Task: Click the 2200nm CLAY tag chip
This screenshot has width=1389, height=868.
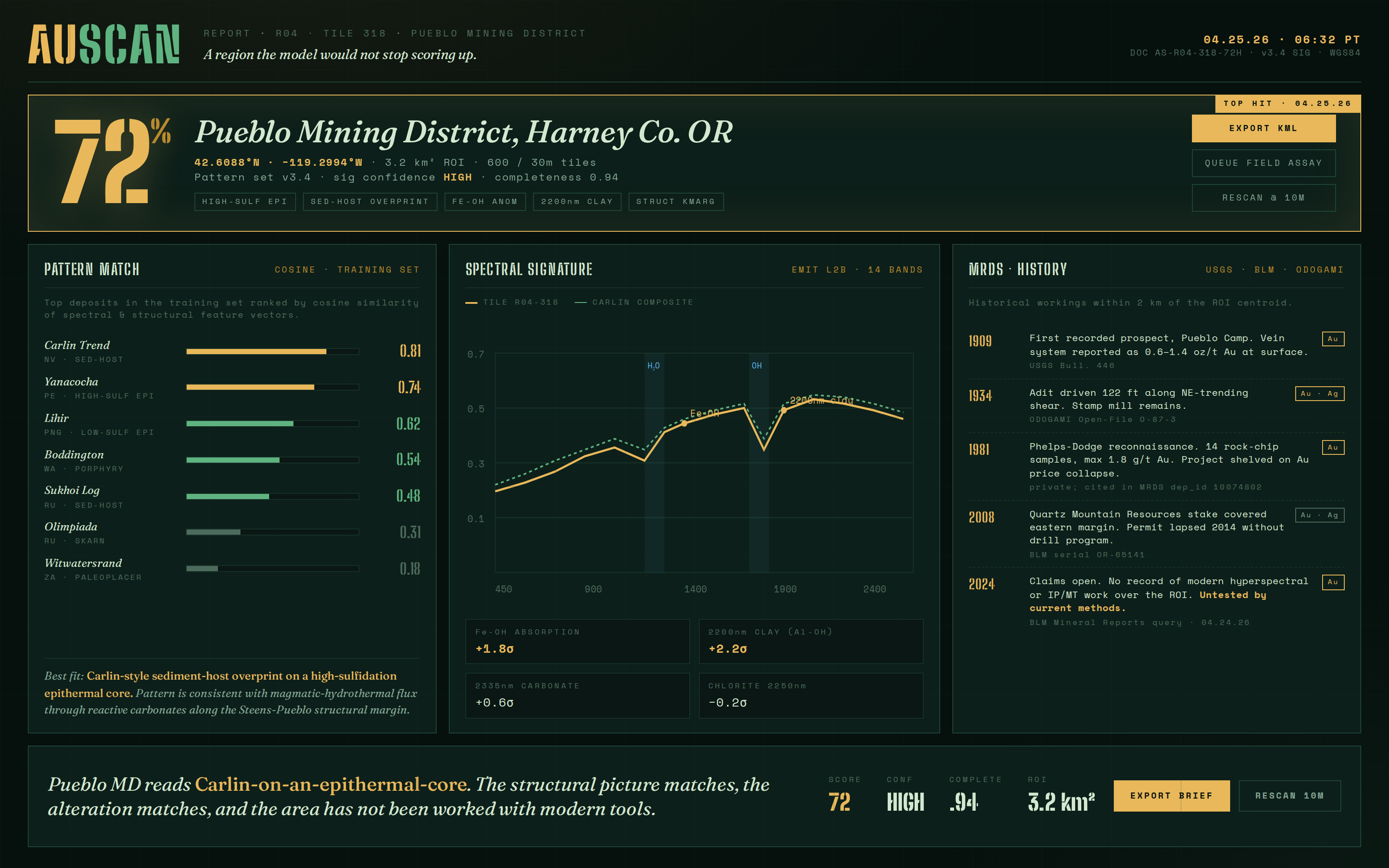Action: pyautogui.click(x=576, y=201)
